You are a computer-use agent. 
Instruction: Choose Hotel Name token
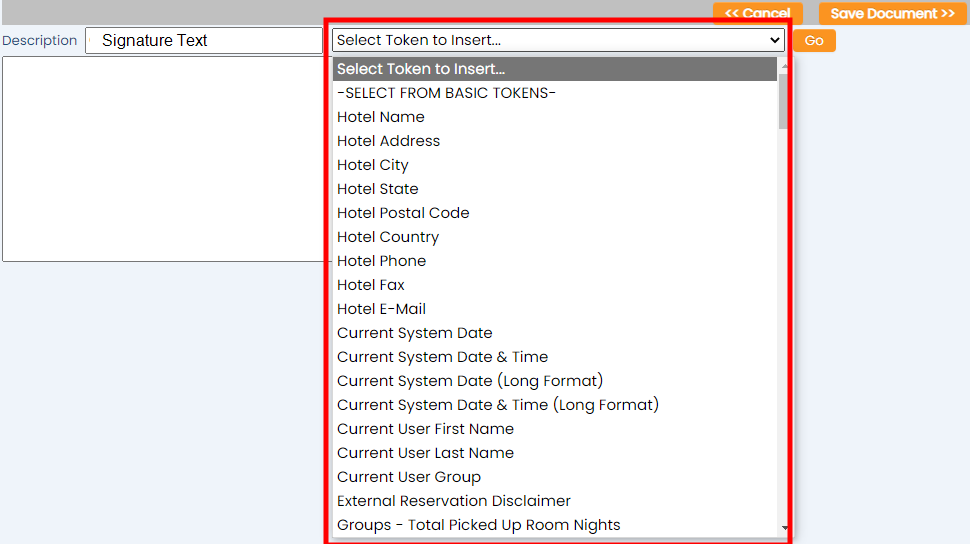554,117
